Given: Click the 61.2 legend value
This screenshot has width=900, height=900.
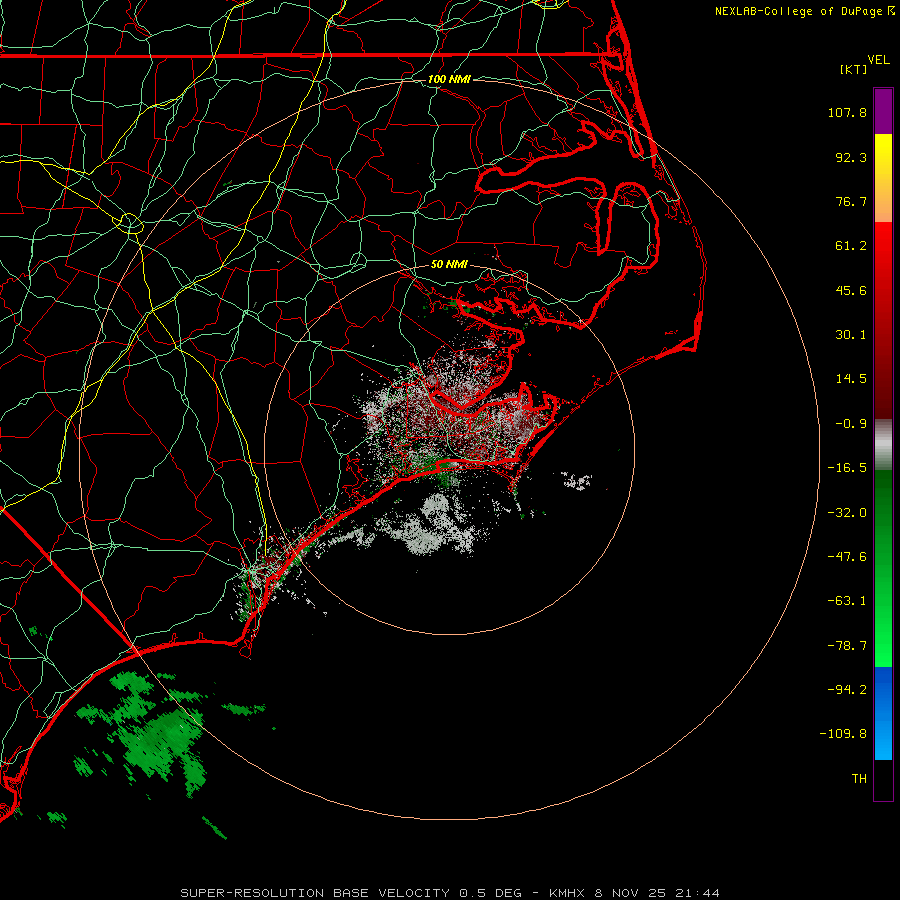Looking at the screenshot, I should 851,246.
